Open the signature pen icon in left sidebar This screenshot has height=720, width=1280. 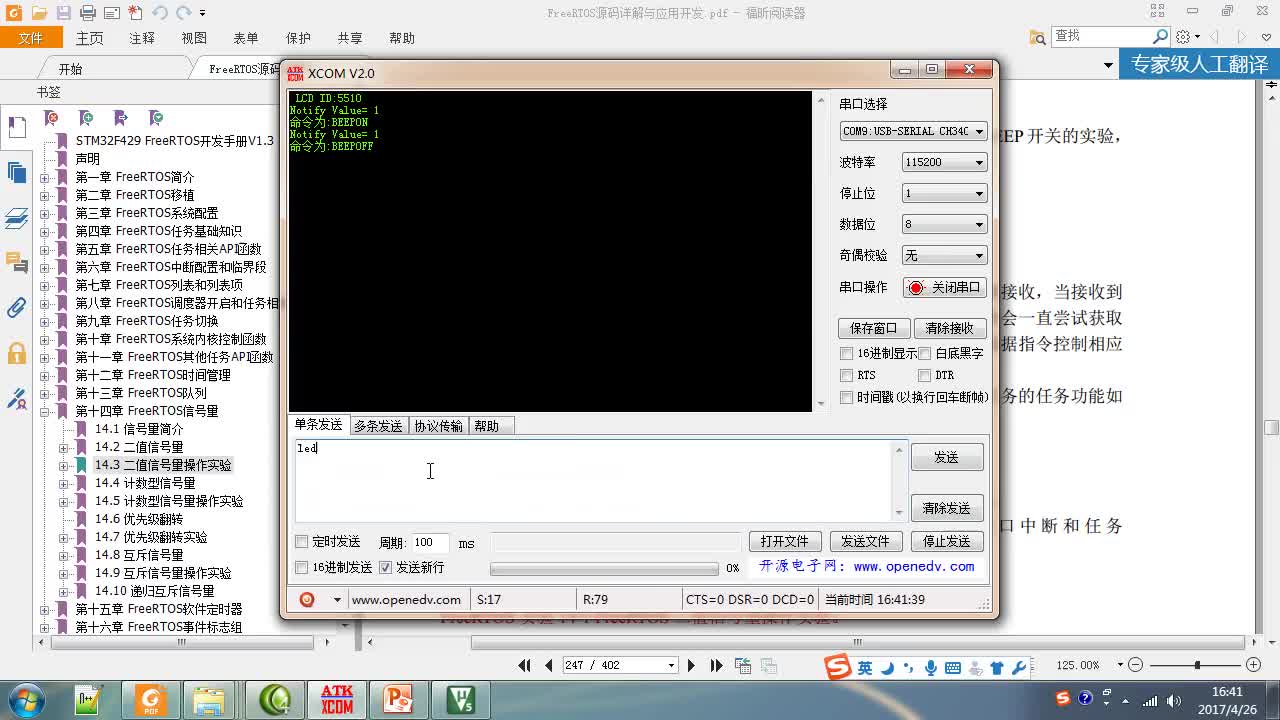[17, 398]
